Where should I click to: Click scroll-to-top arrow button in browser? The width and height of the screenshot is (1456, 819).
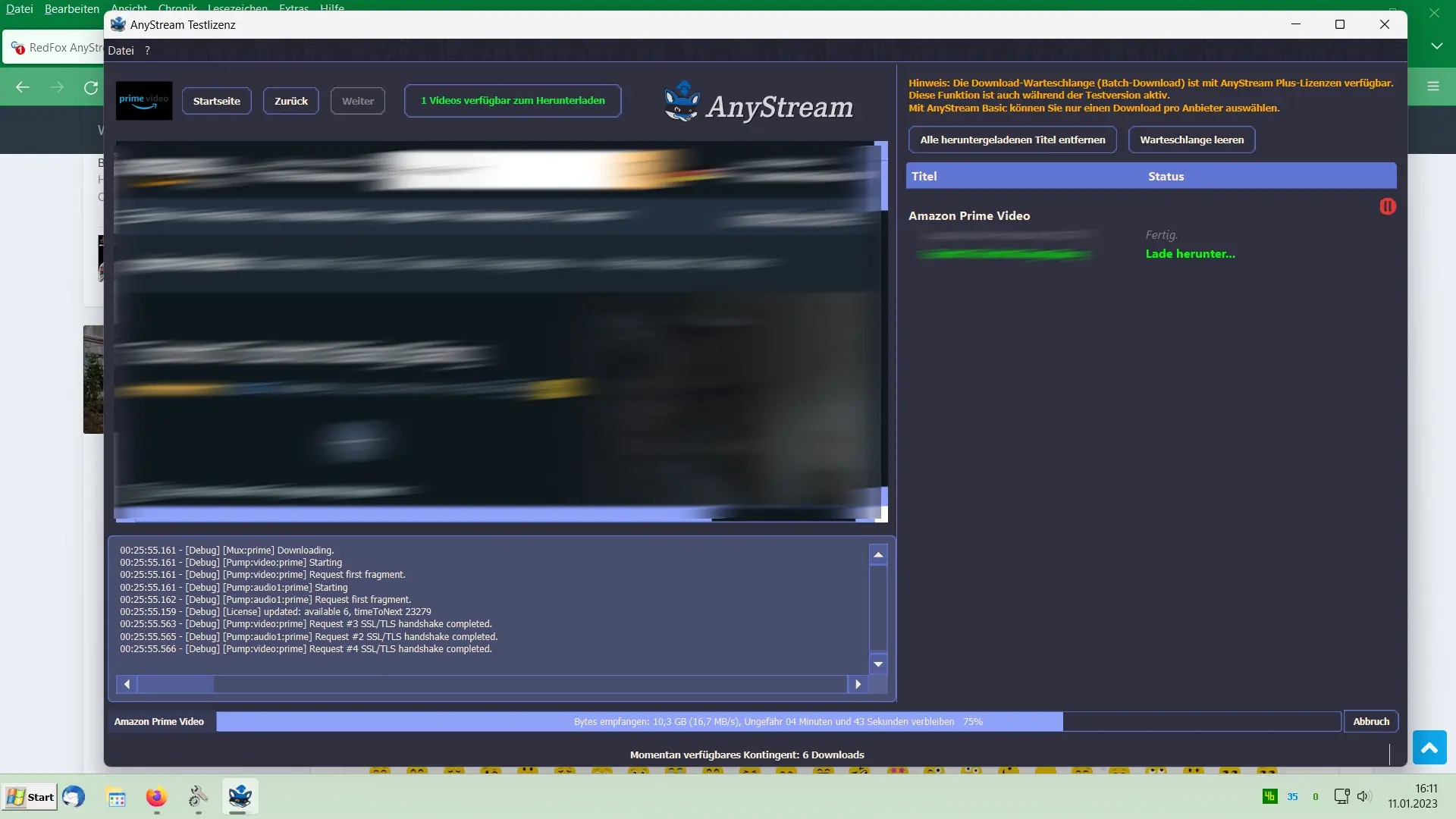tap(1429, 748)
